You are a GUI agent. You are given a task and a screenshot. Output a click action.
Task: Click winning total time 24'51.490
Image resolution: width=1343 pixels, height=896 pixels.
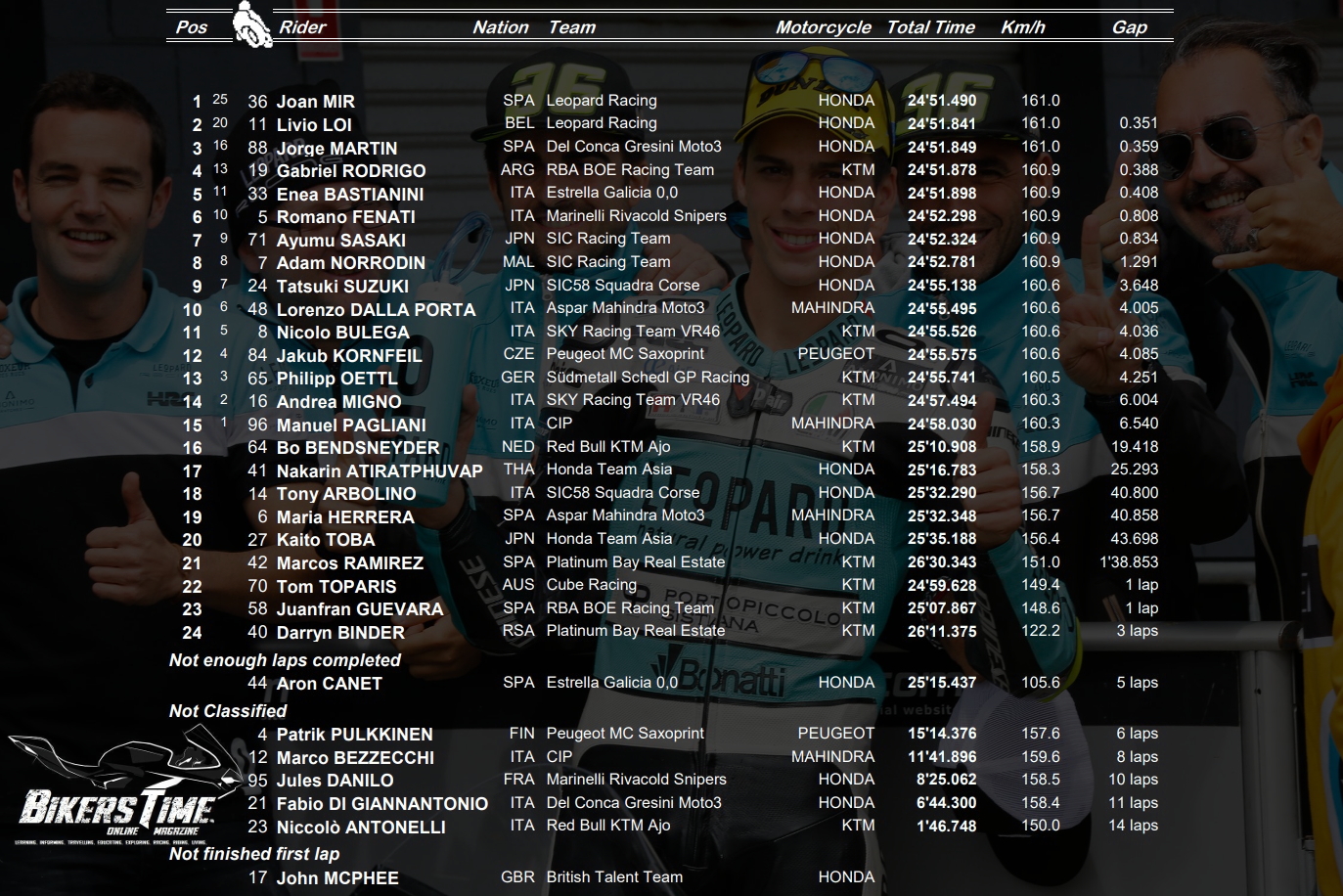(942, 101)
